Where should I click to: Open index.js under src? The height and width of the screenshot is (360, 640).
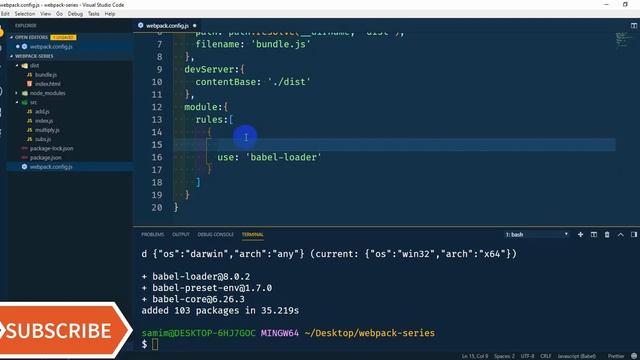tap(44, 121)
